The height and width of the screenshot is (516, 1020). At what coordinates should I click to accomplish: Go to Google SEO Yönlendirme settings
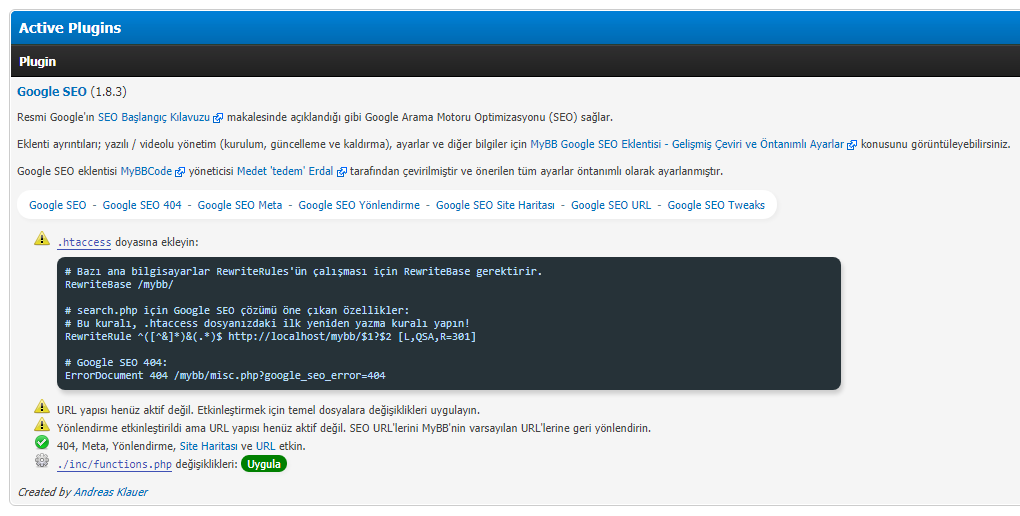(359, 205)
